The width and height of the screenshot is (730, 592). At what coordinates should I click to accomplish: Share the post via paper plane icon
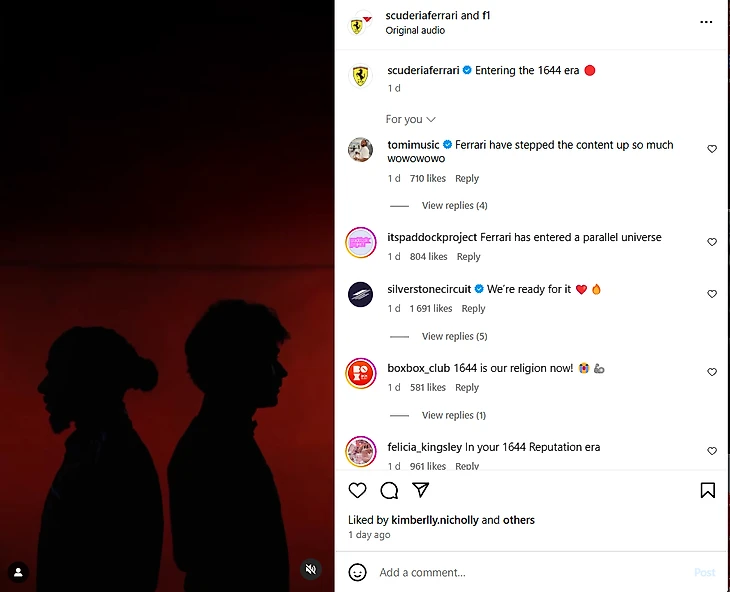point(420,490)
